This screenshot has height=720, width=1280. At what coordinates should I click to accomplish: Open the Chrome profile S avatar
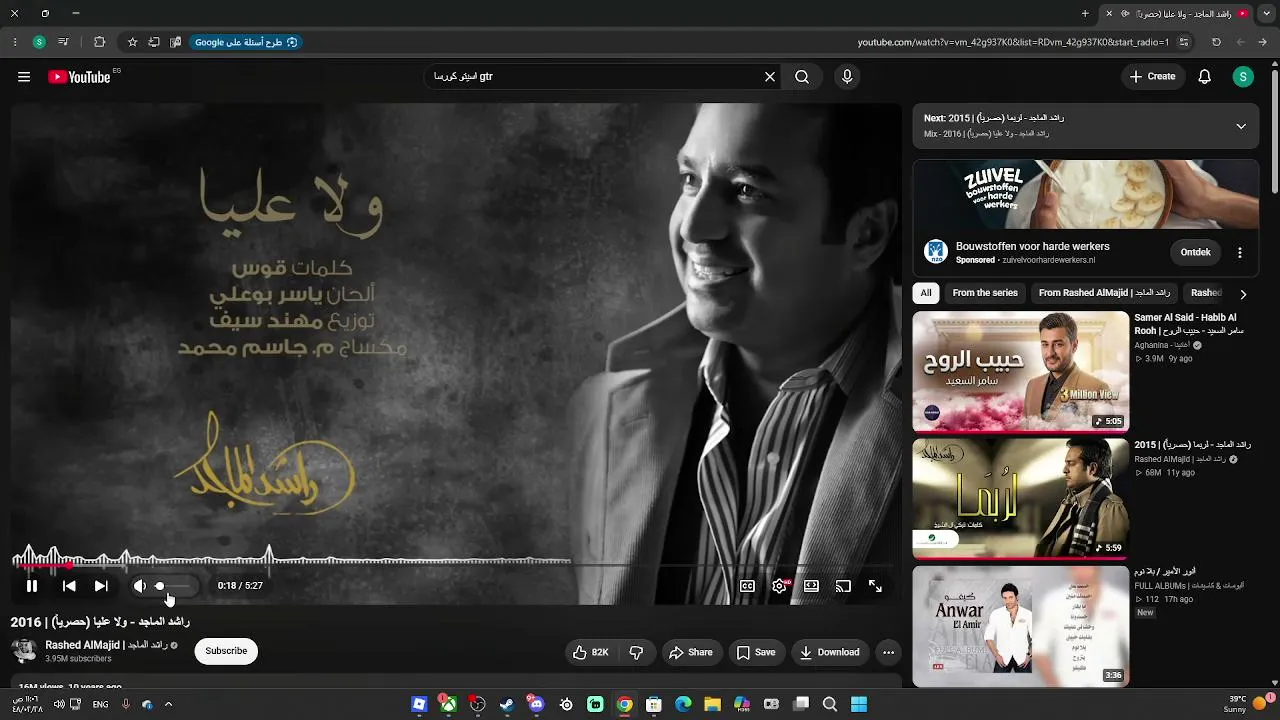tap(39, 42)
